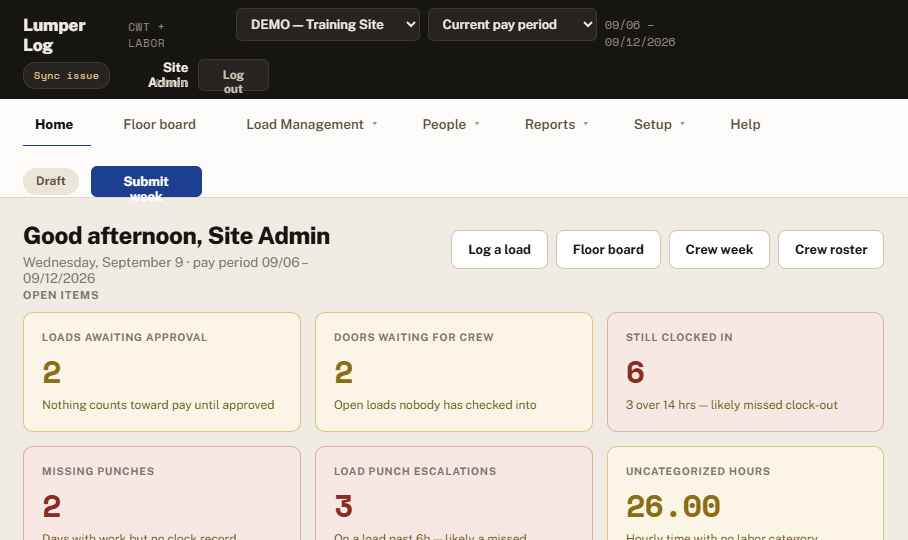Open the Uncategorized Hours card
This screenshot has height=540, width=908.
click(745, 493)
